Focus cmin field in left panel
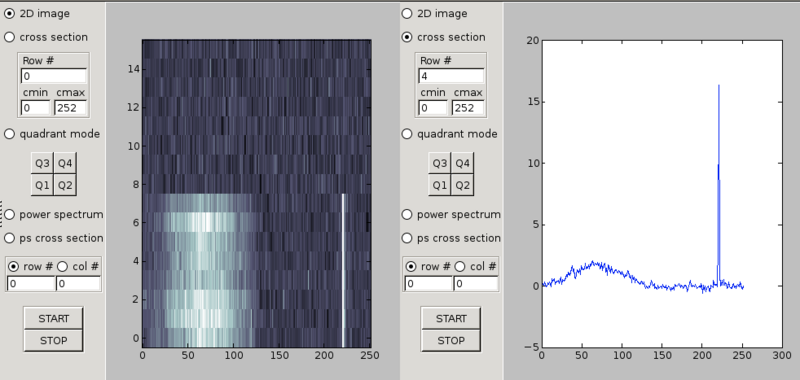 click(35, 108)
